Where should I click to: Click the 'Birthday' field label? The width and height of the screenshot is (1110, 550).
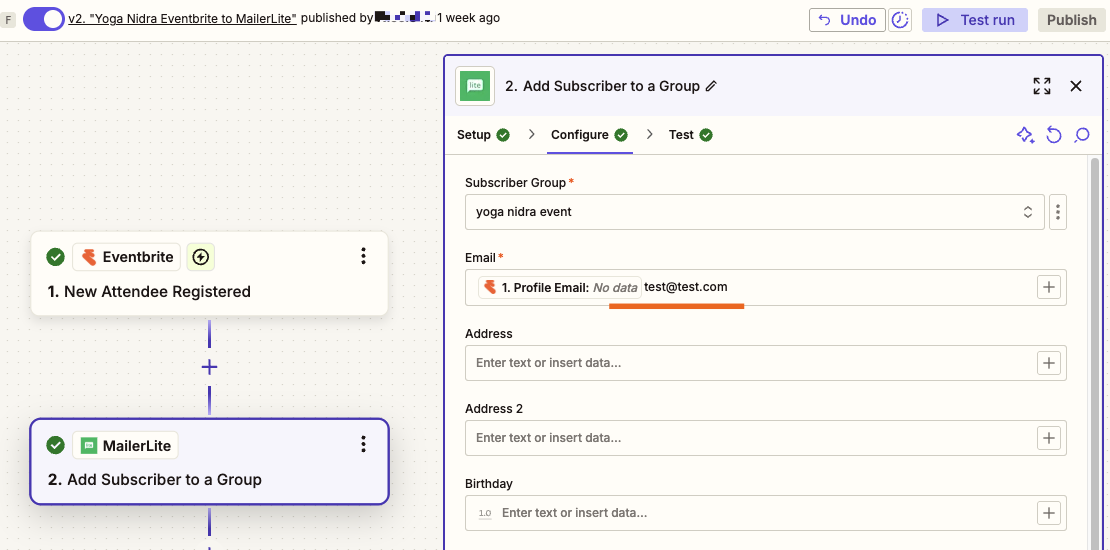pos(488,483)
